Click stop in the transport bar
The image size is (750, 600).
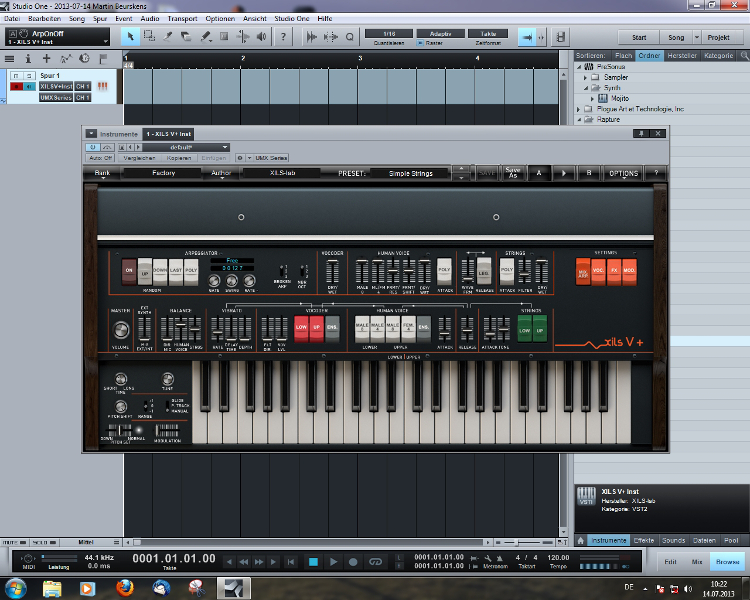[x=313, y=562]
